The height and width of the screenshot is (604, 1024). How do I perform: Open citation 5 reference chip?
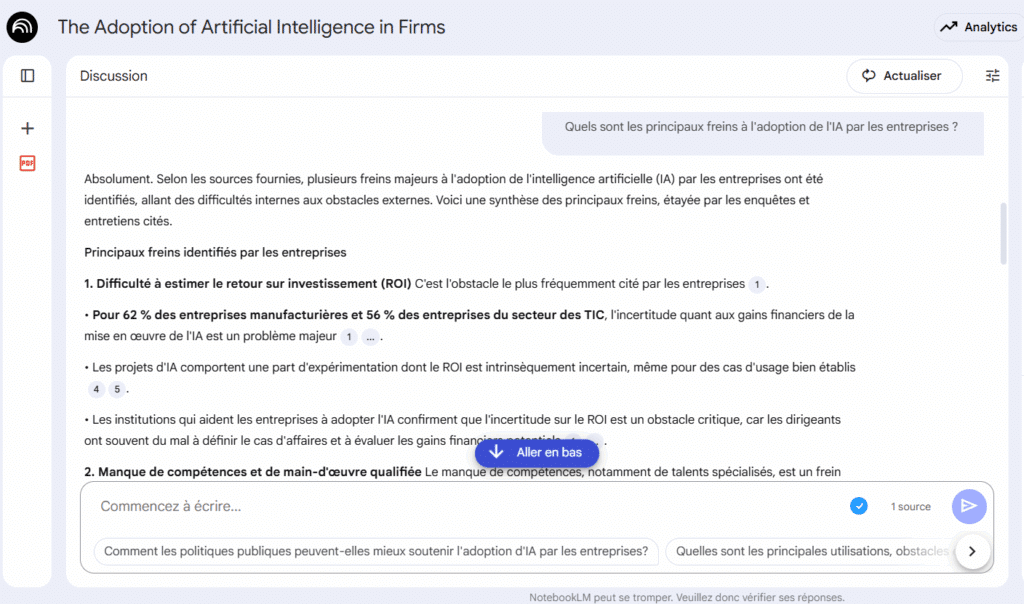tap(117, 389)
